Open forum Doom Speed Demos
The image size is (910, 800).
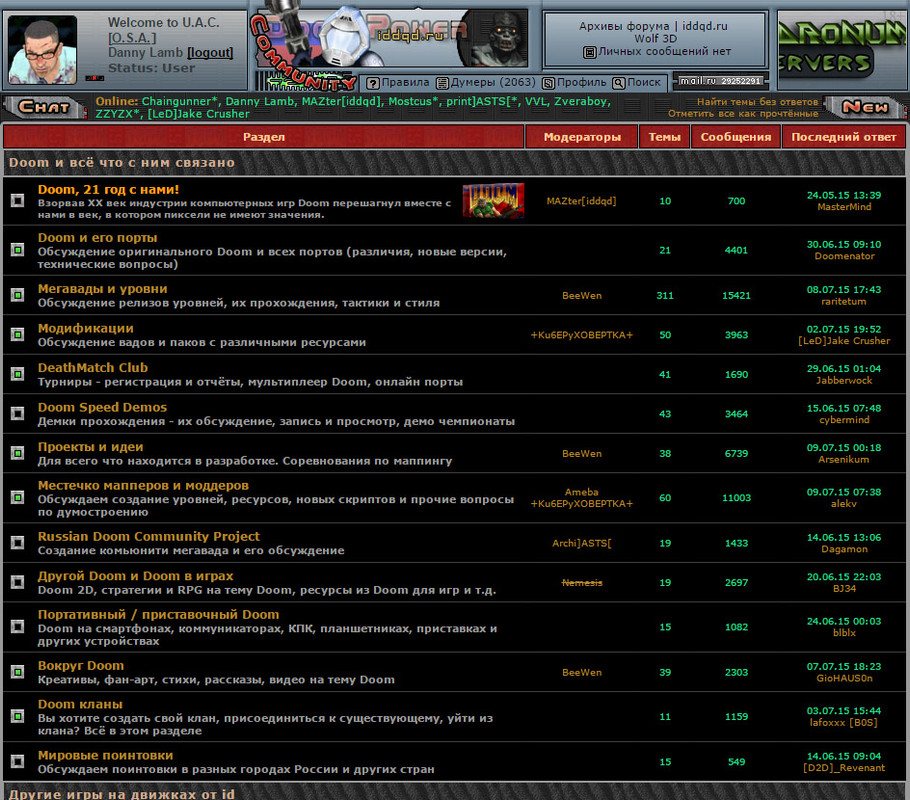[102, 407]
